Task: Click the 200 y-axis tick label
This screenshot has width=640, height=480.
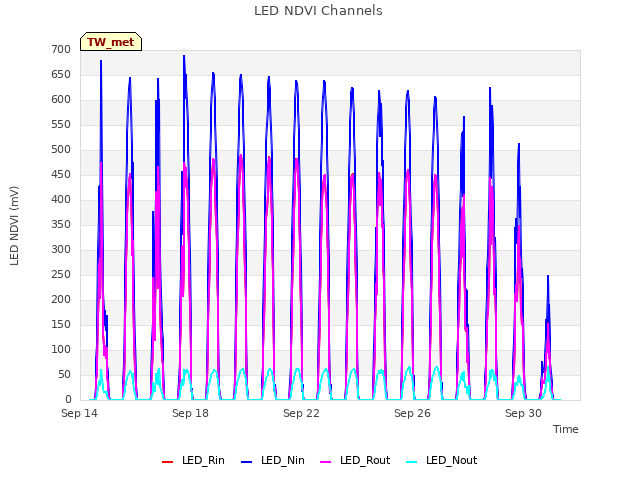Action: click(x=61, y=300)
